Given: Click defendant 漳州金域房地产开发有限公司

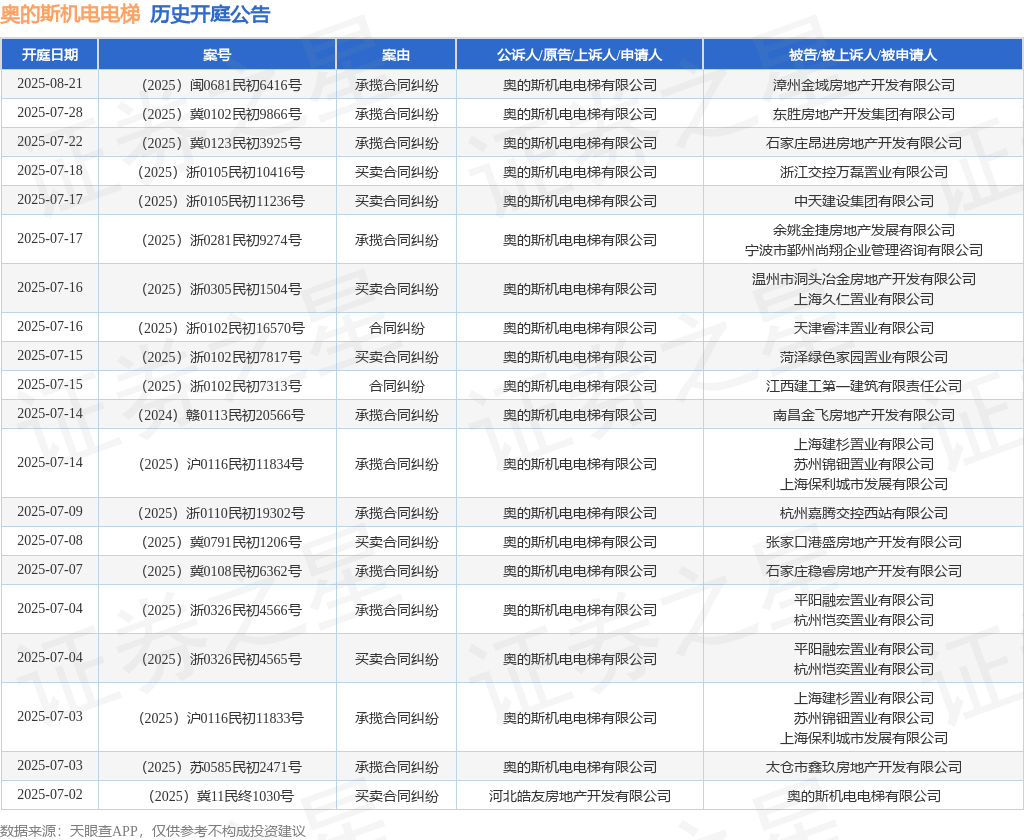Looking at the screenshot, I should point(863,85).
